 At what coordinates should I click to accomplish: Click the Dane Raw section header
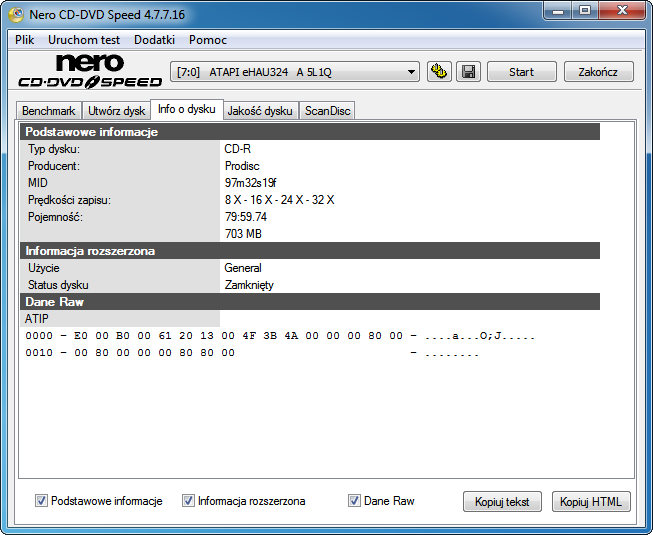[310, 302]
